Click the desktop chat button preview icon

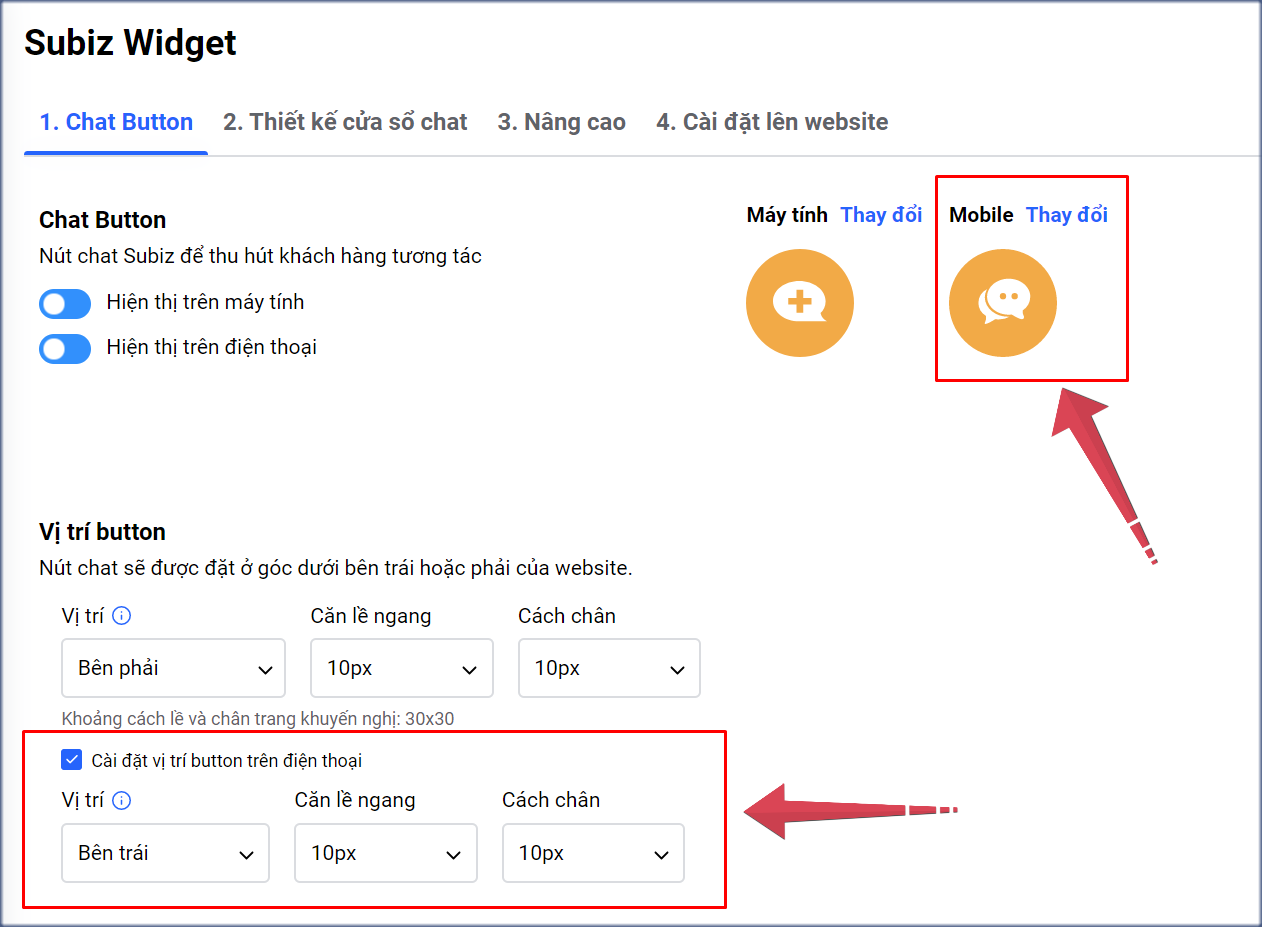pos(799,303)
